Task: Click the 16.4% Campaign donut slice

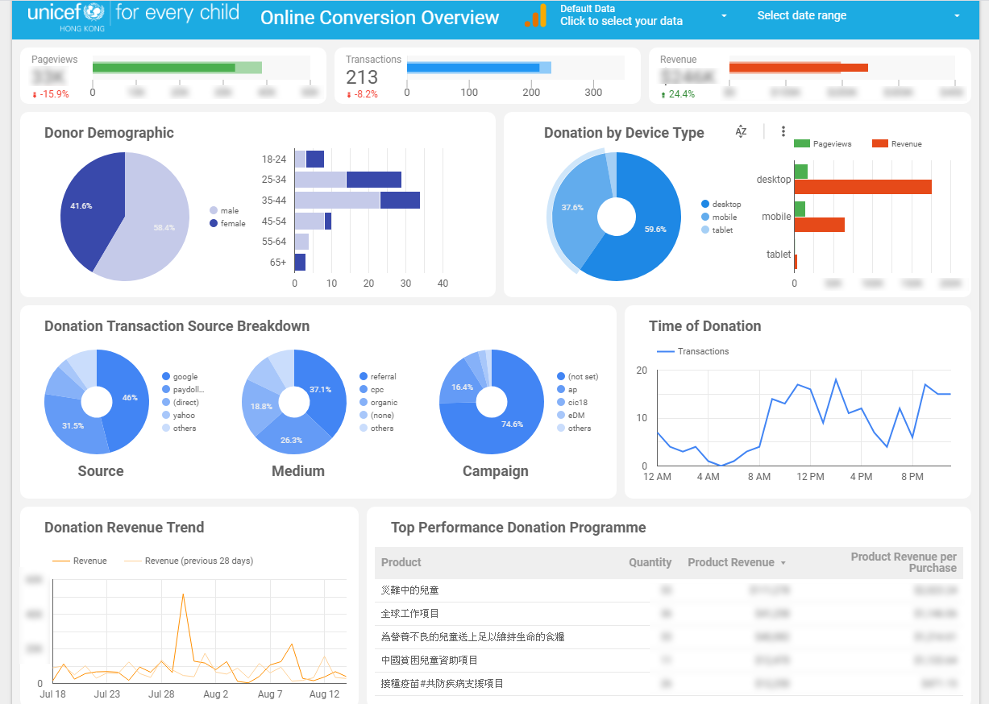Action: click(461, 387)
